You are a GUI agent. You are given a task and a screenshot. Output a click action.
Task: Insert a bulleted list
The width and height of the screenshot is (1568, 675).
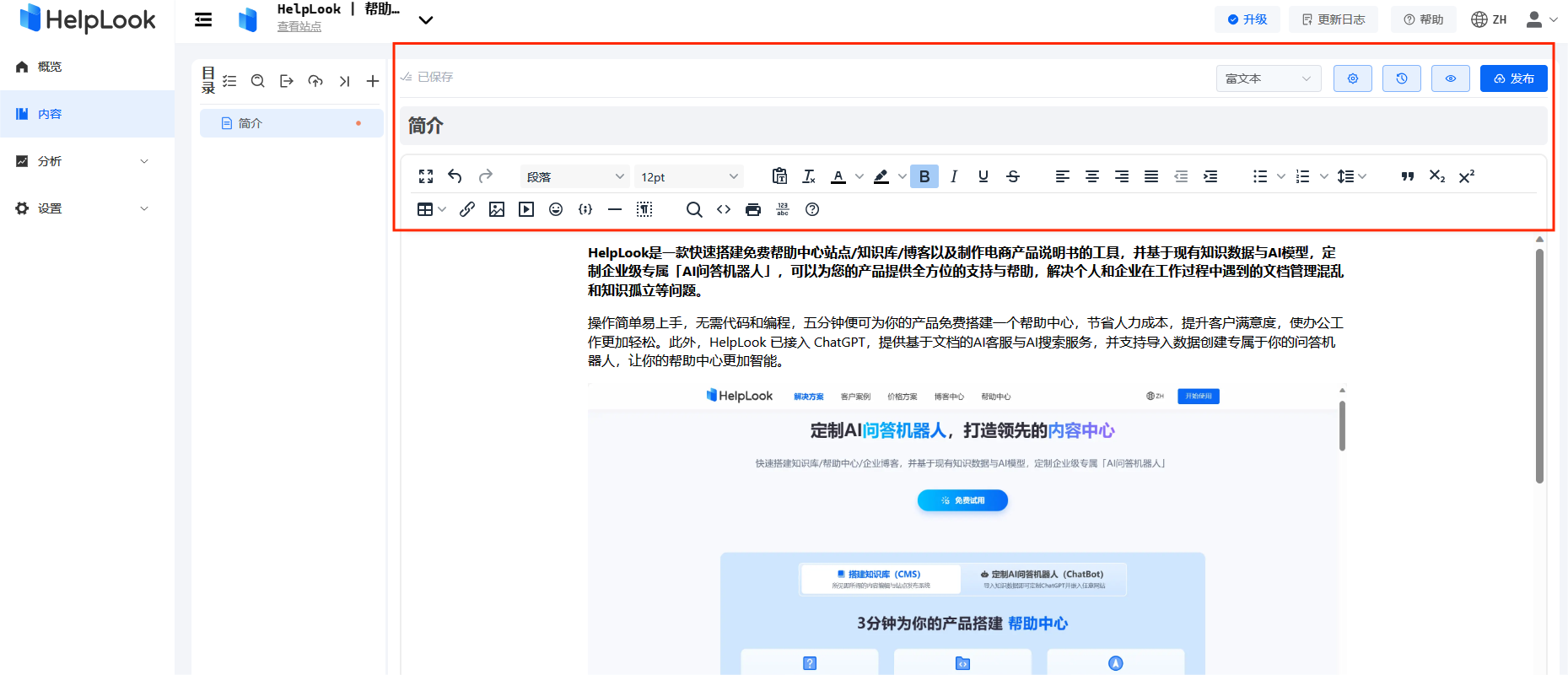click(x=1260, y=176)
